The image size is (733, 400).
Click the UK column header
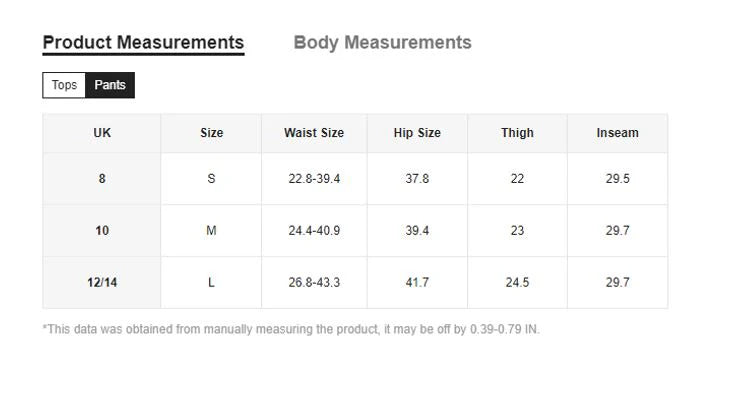pyautogui.click(x=102, y=133)
